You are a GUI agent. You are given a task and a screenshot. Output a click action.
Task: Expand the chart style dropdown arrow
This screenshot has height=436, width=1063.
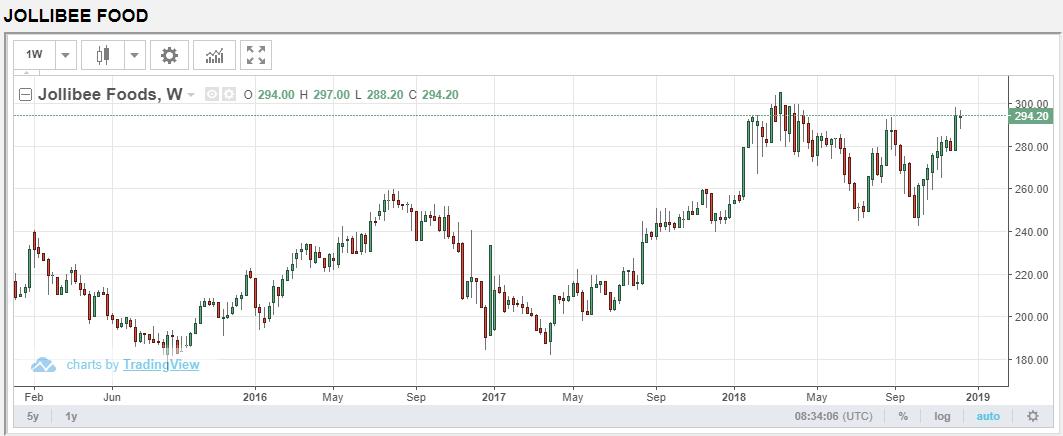point(135,55)
